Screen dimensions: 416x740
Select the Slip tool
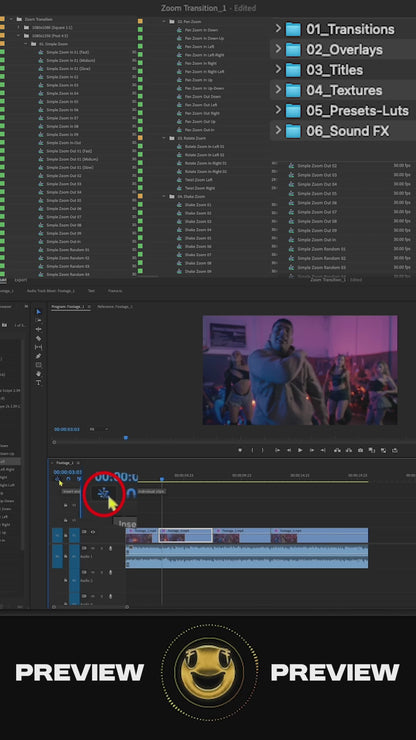[x=39, y=347]
